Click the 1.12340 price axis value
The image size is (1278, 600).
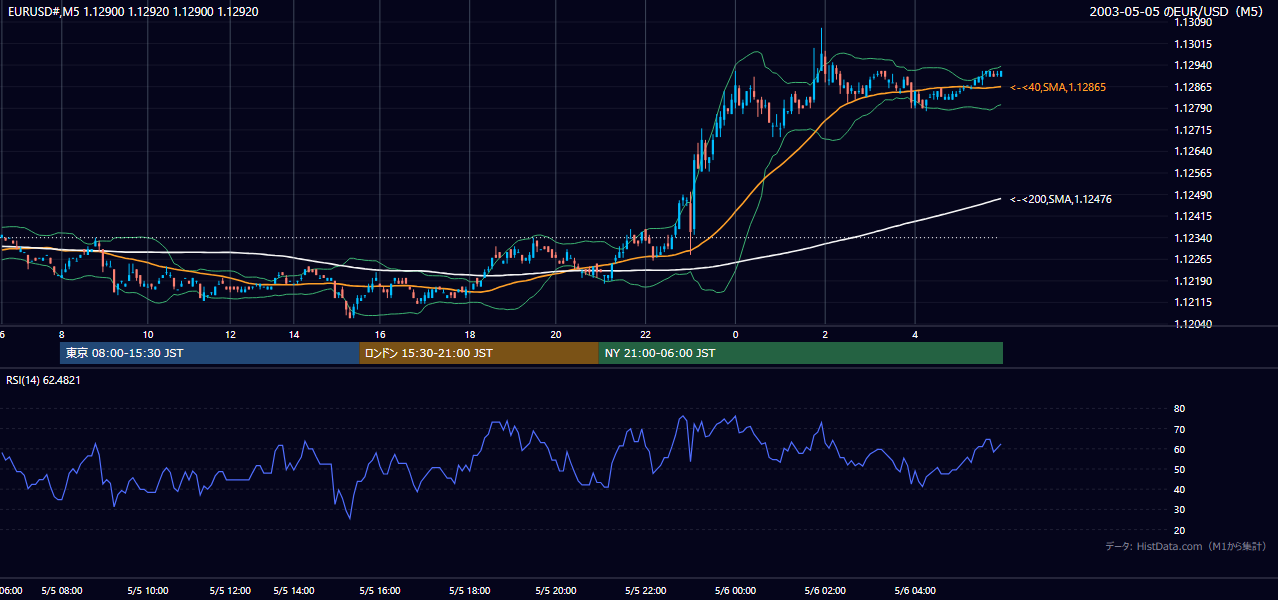click(1193, 238)
